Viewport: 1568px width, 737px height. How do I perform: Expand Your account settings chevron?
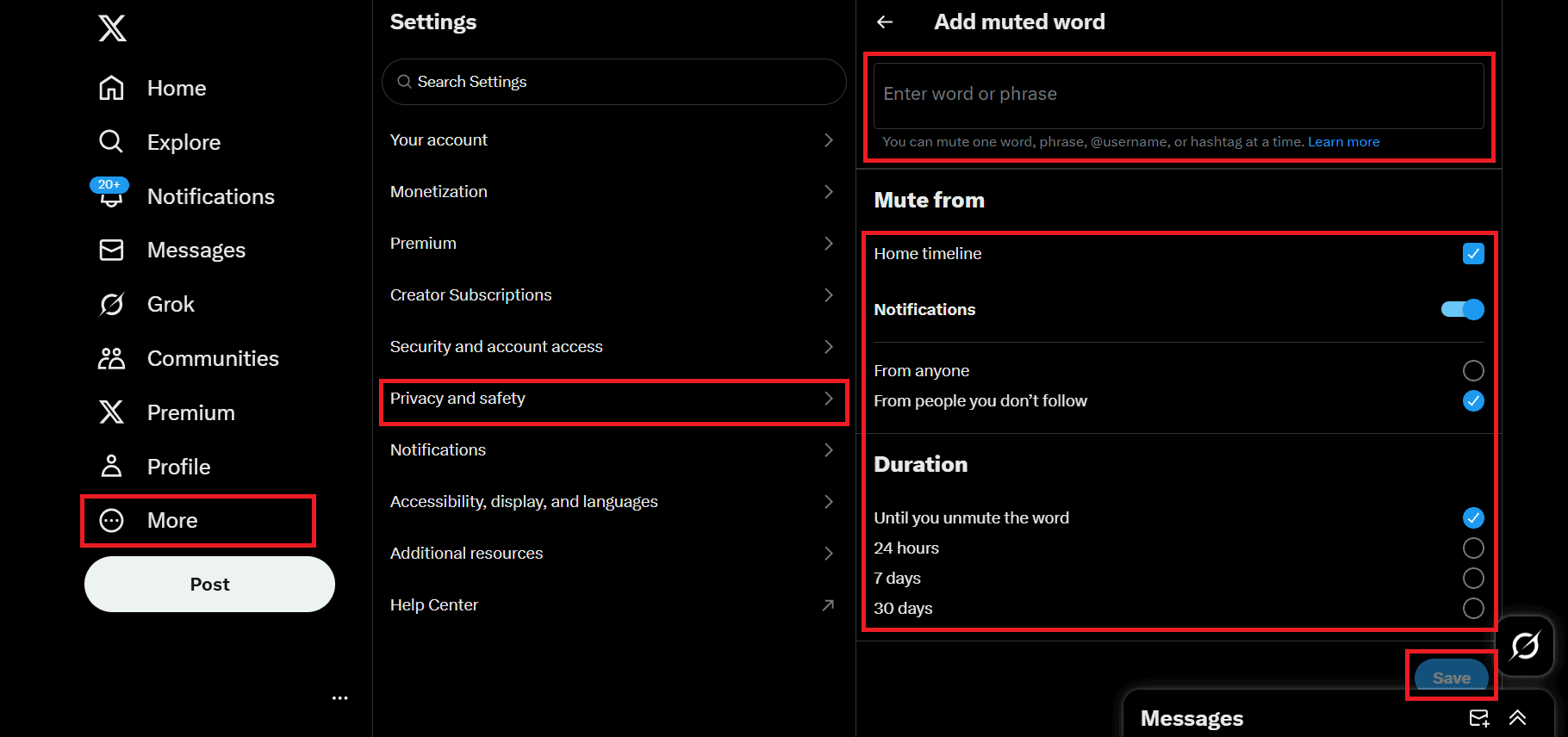coord(829,139)
